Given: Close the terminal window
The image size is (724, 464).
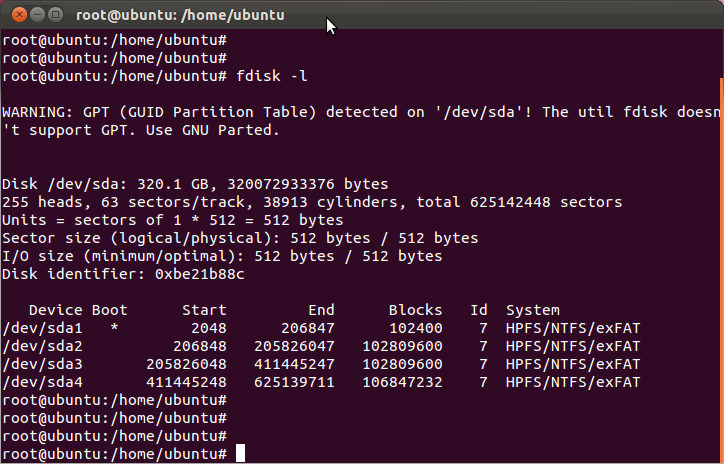Looking at the screenshot, I should [19, 15].
